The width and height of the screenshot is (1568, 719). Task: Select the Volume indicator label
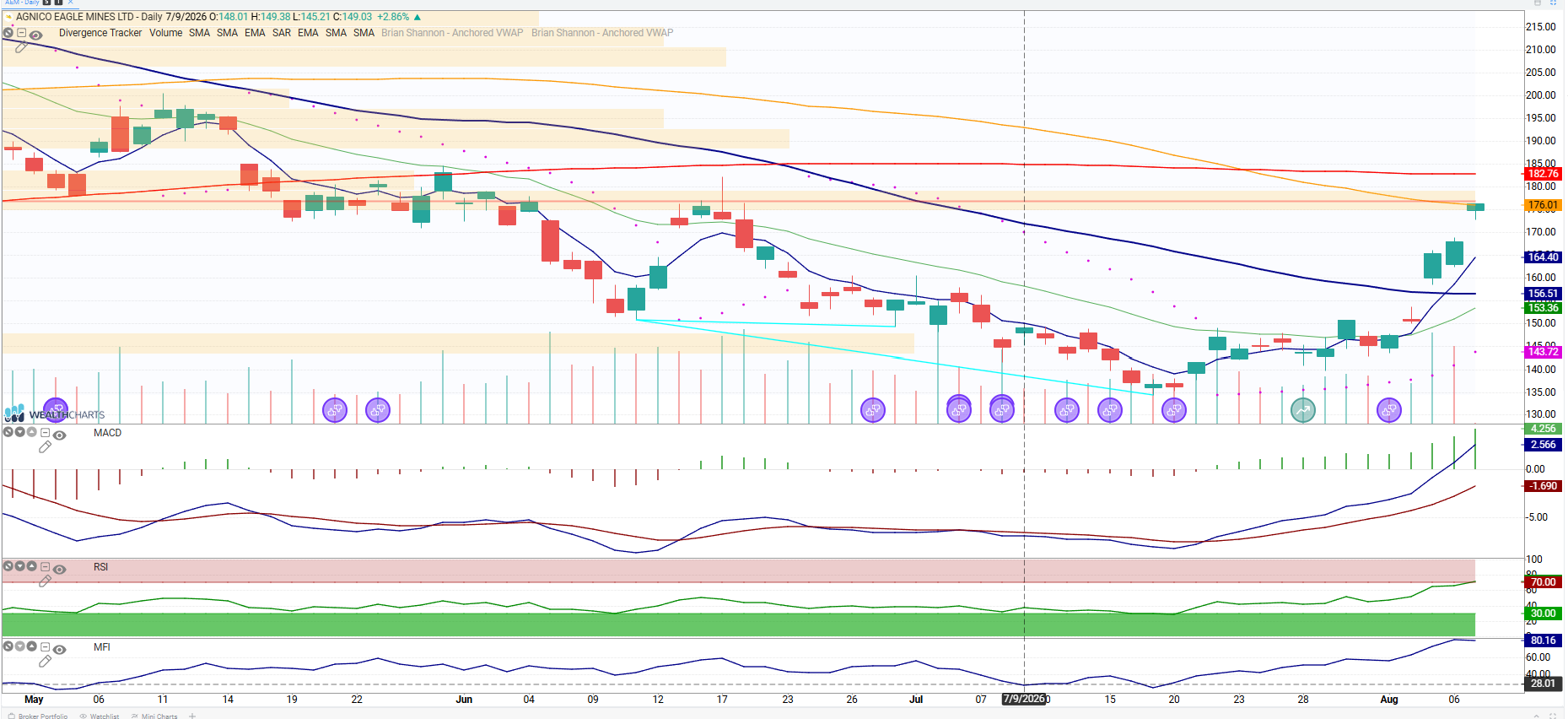point(166,33)
